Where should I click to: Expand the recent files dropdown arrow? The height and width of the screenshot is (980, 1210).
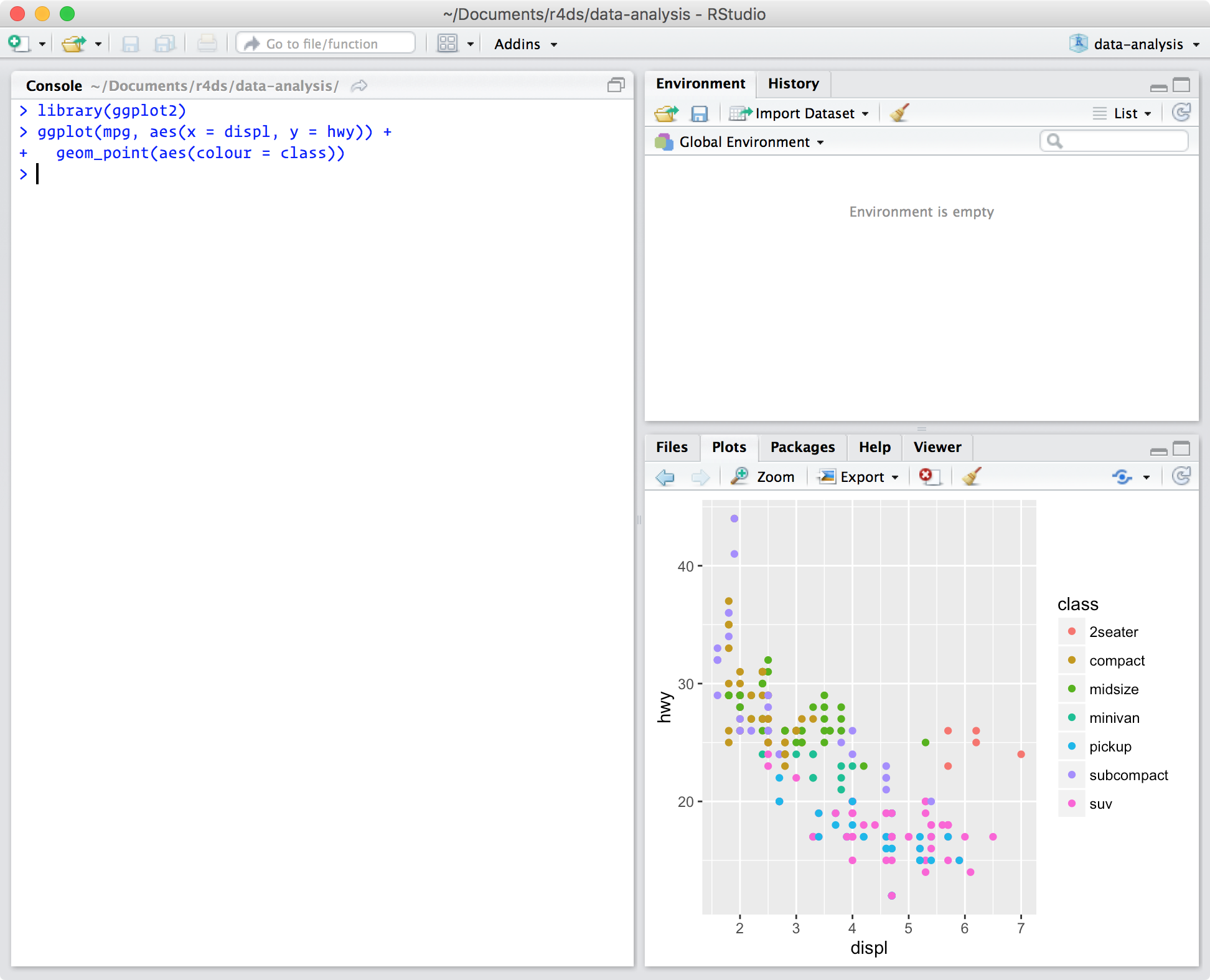tap(98, 44)
